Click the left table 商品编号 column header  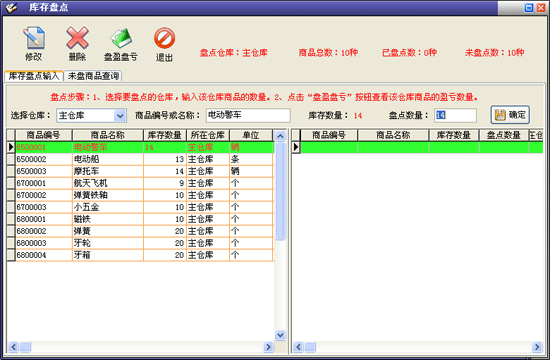click(43, 135)
